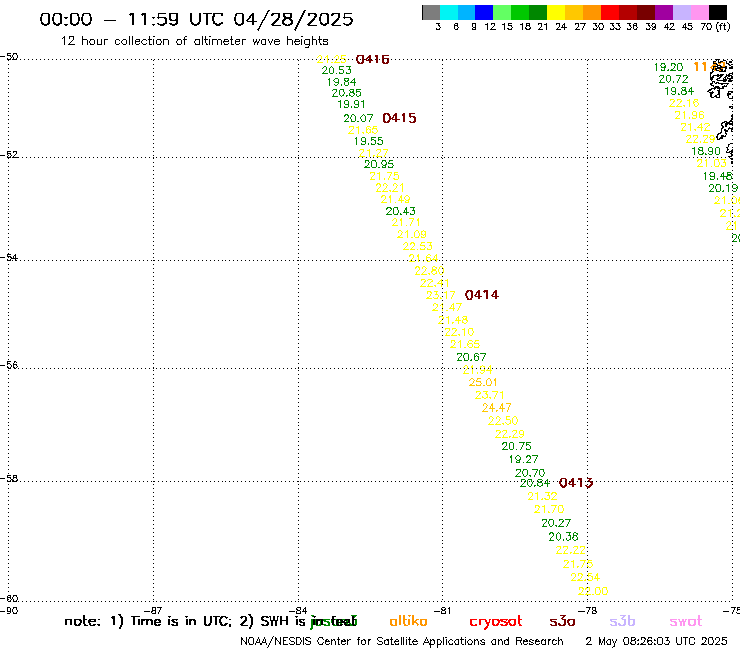740x650 pixels.
Task: Click the yellow legend swatch
Action: click(556, 12)
